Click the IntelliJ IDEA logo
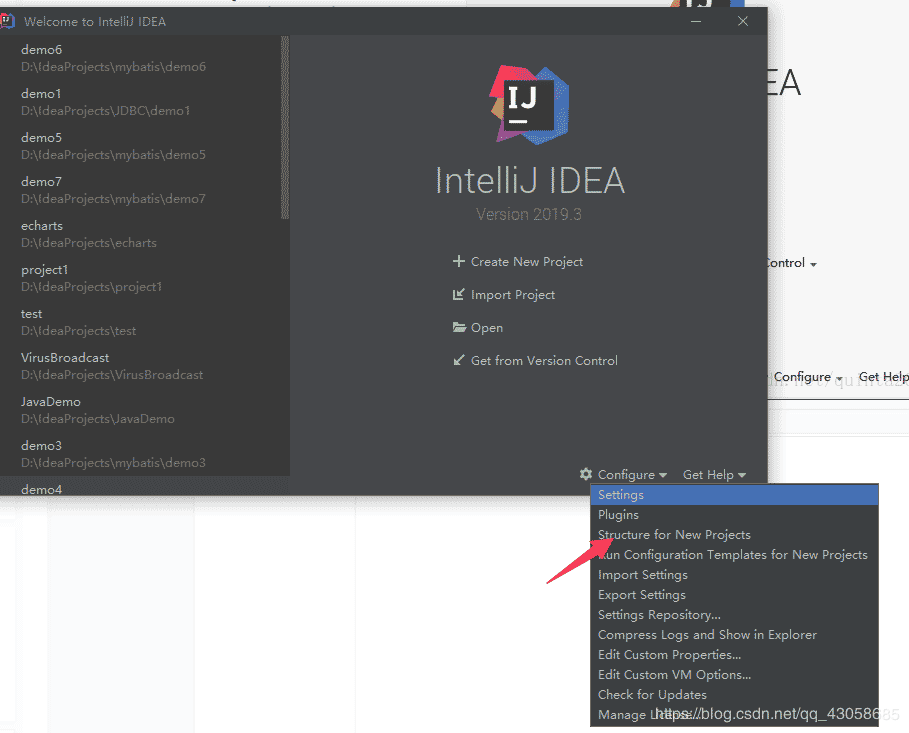This screenshot has width=909, height=733. coord(528,104)
